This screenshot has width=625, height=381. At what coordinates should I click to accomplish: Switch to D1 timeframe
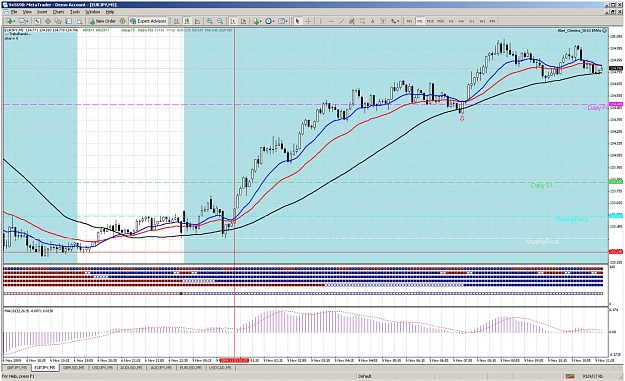(x=472, y=21)
